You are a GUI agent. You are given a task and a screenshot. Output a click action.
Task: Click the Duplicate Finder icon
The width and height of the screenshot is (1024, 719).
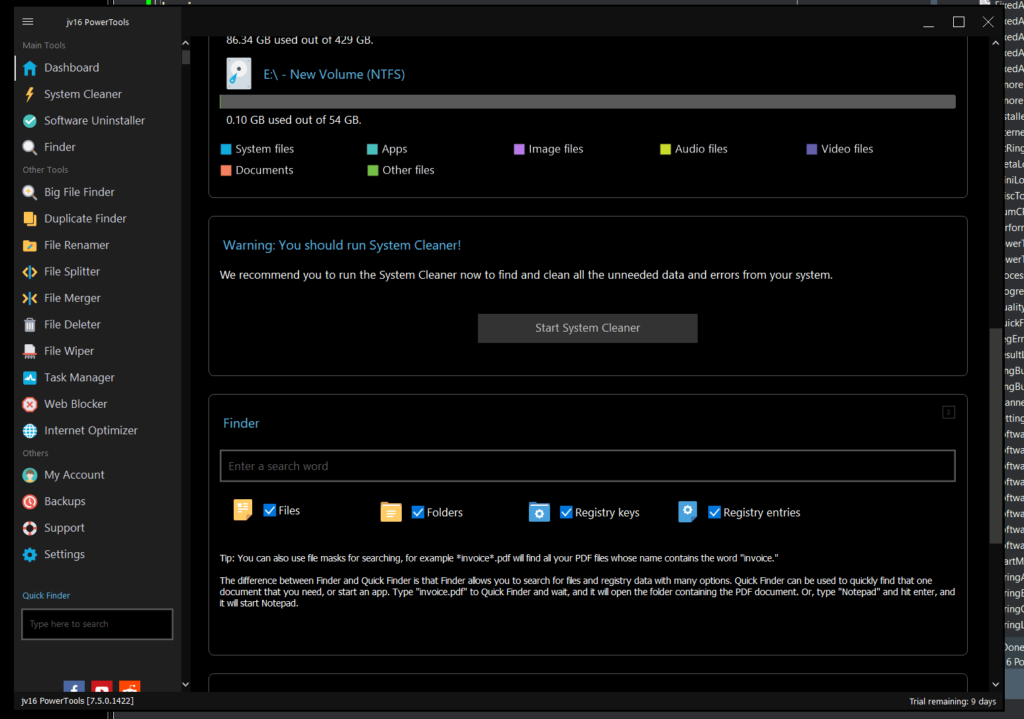29,219
